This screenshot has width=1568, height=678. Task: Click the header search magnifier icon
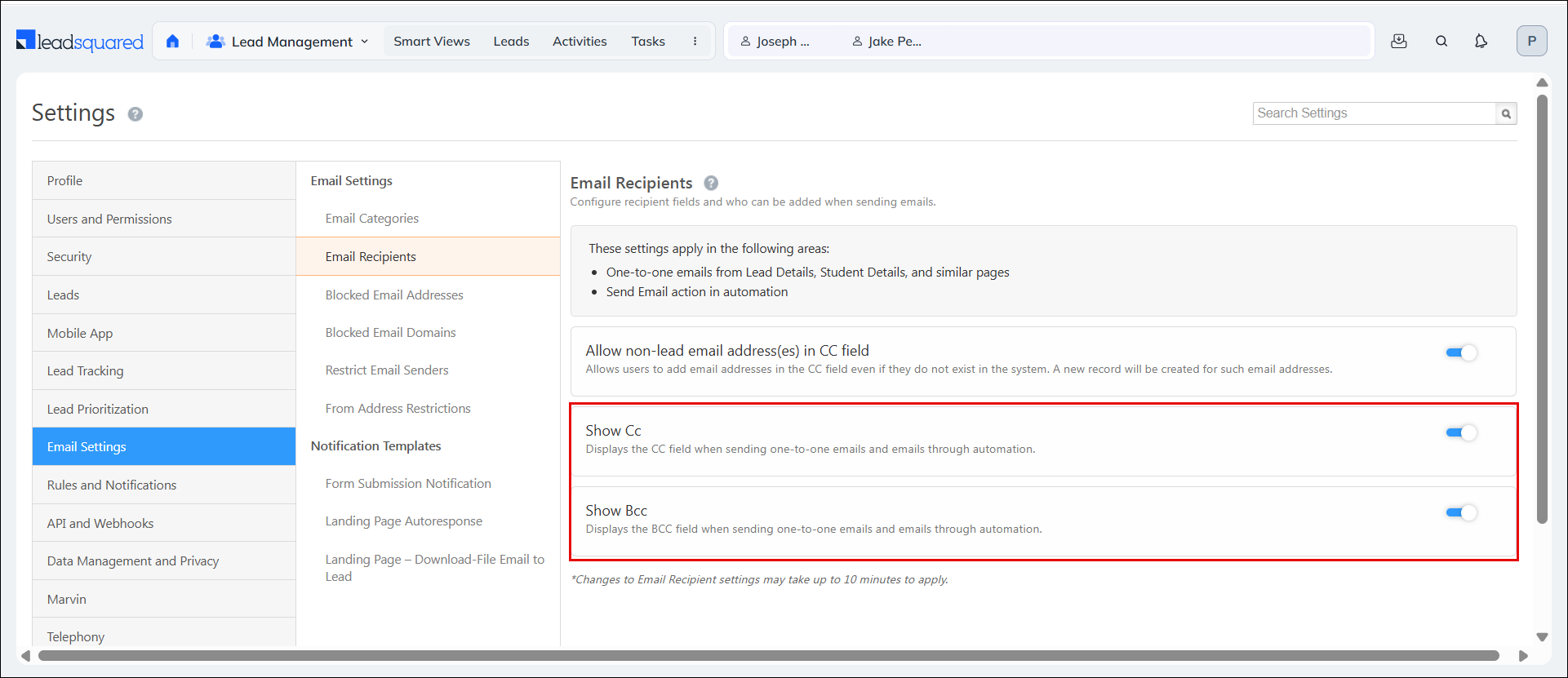tap(1441, 41)
